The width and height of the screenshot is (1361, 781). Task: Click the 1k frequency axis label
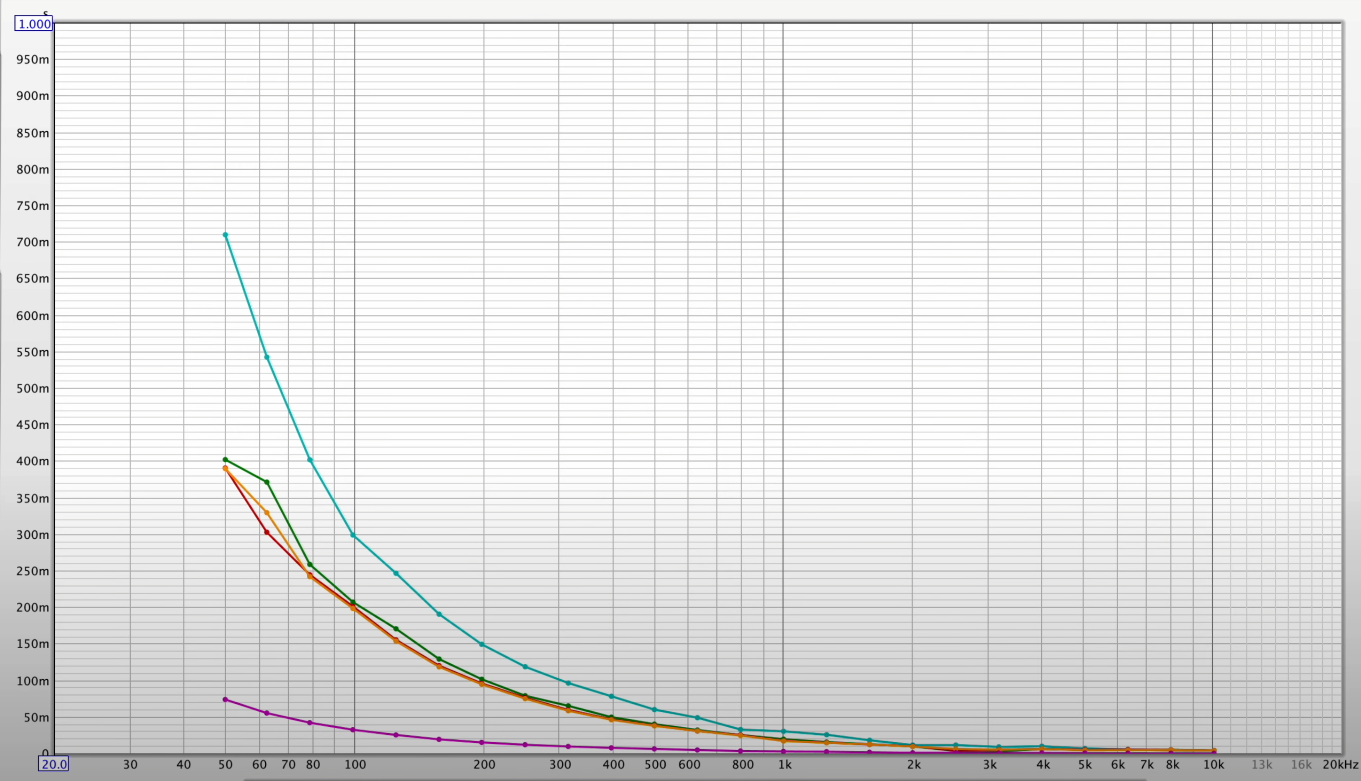pyautogui.click(x=785, y=765)
